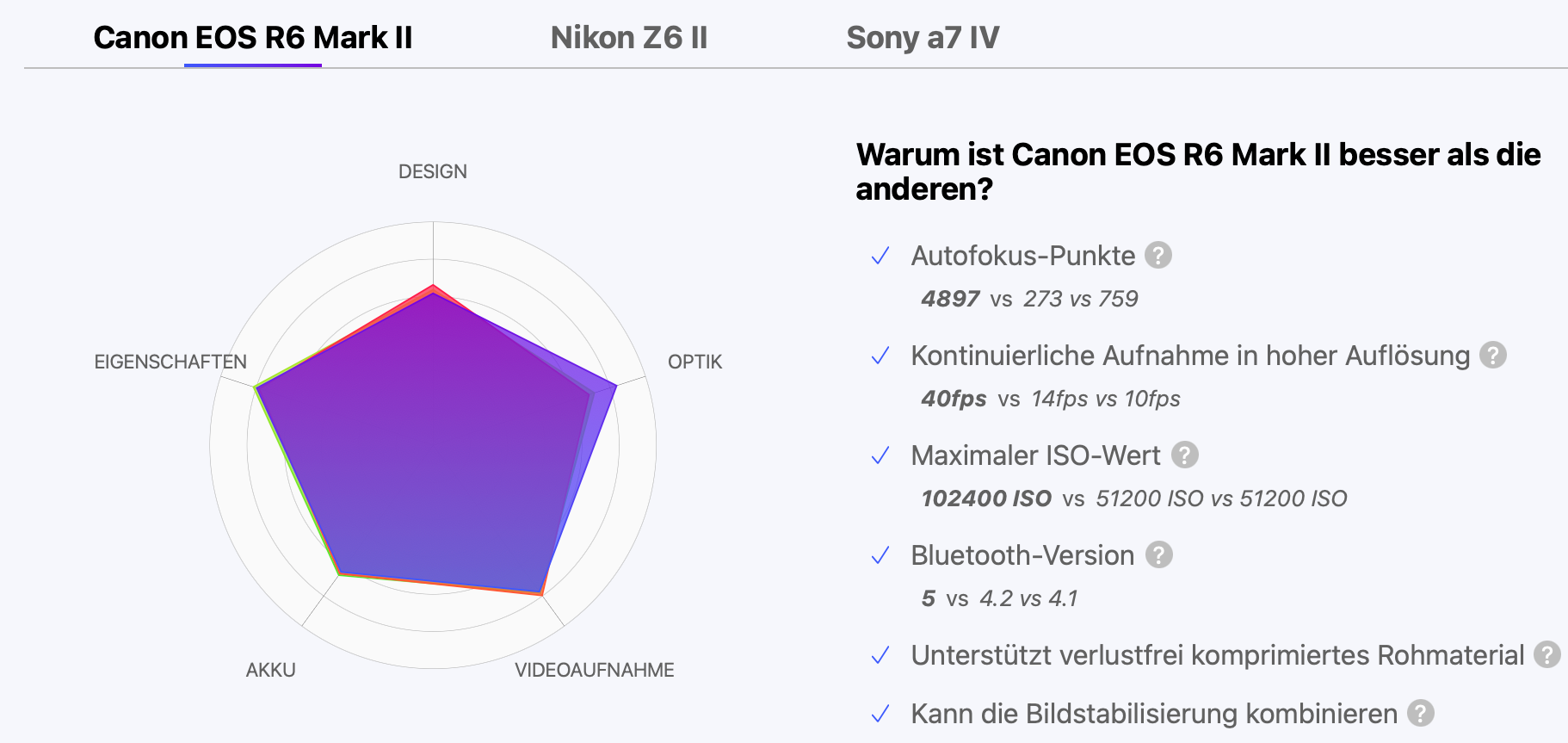The width and height of the screenshot is (1568, 743).
Task: Click the AKKU radar chart label
Action: (x=270, y=670)
